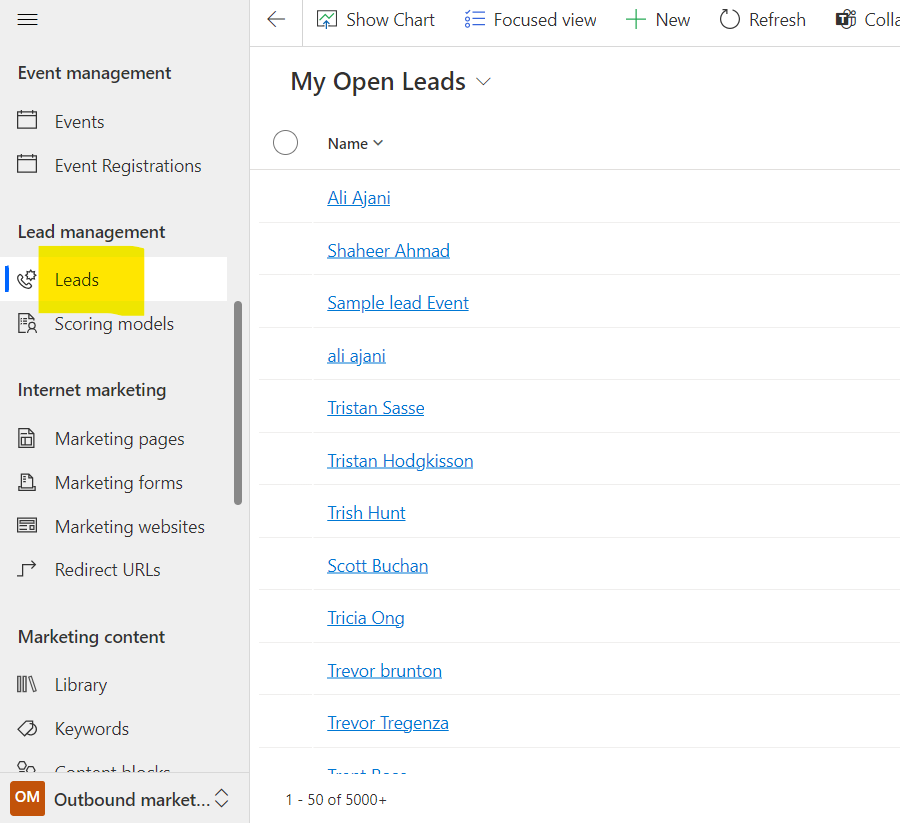
Task: Open the Events calendar icon
Action: [28, 121]
